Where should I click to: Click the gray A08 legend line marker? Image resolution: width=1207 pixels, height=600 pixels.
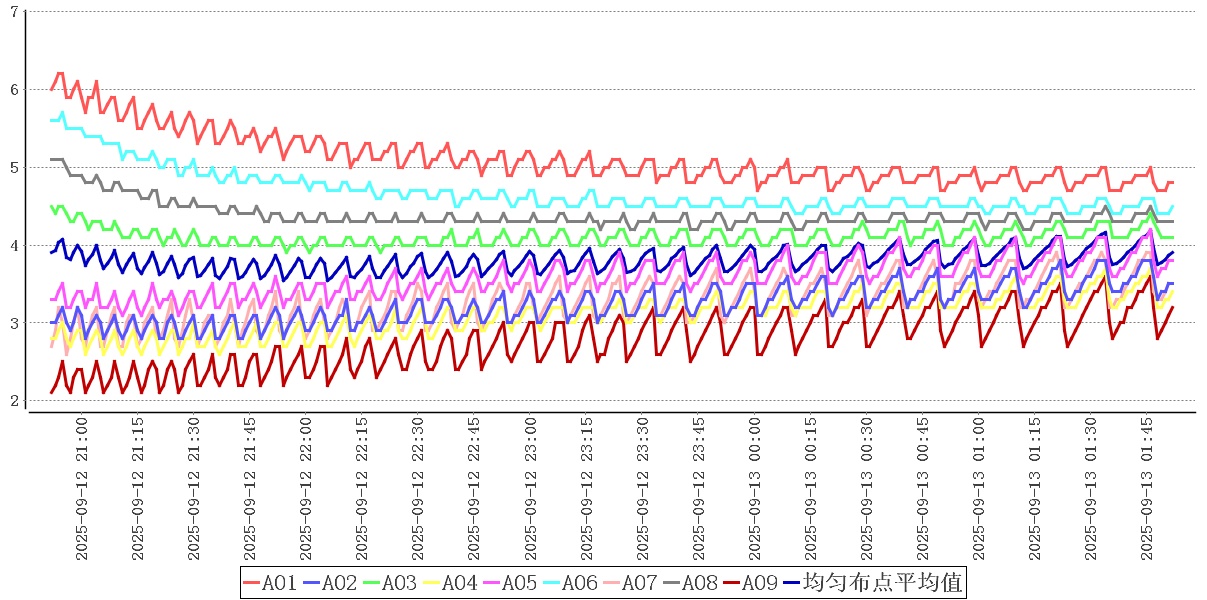click(672, 583)
